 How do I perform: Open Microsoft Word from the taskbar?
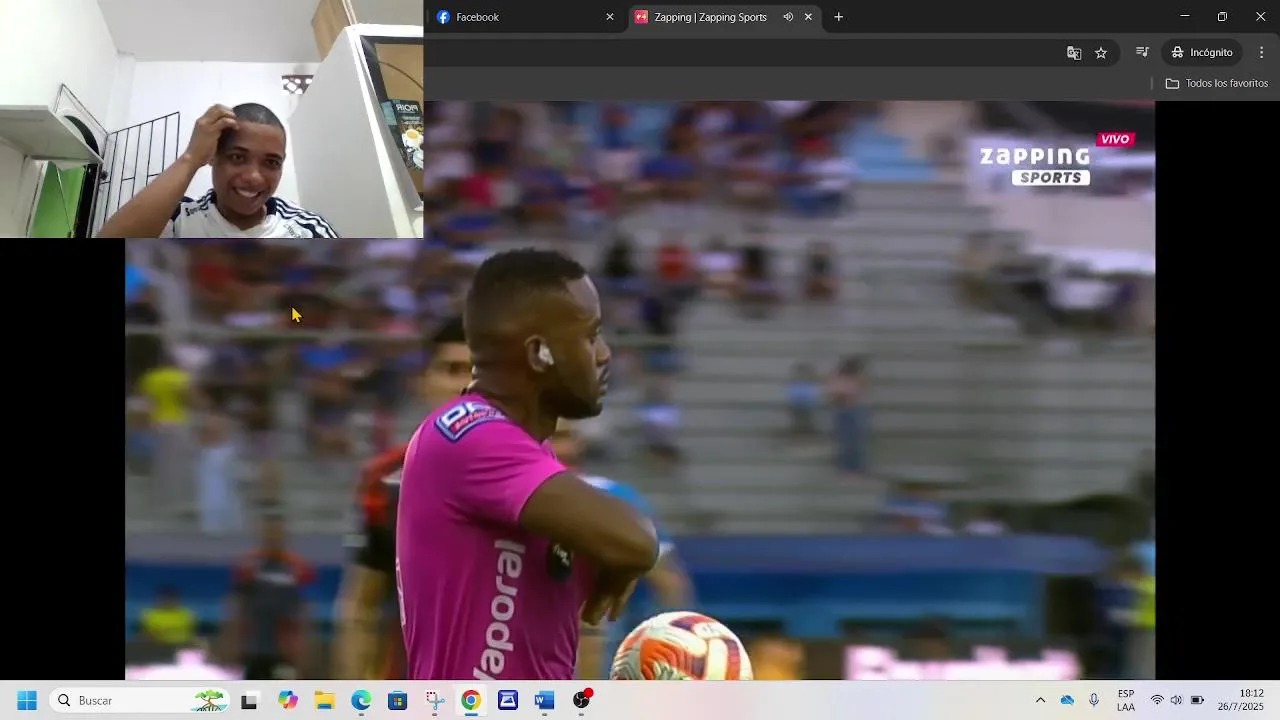coord(544,701)
